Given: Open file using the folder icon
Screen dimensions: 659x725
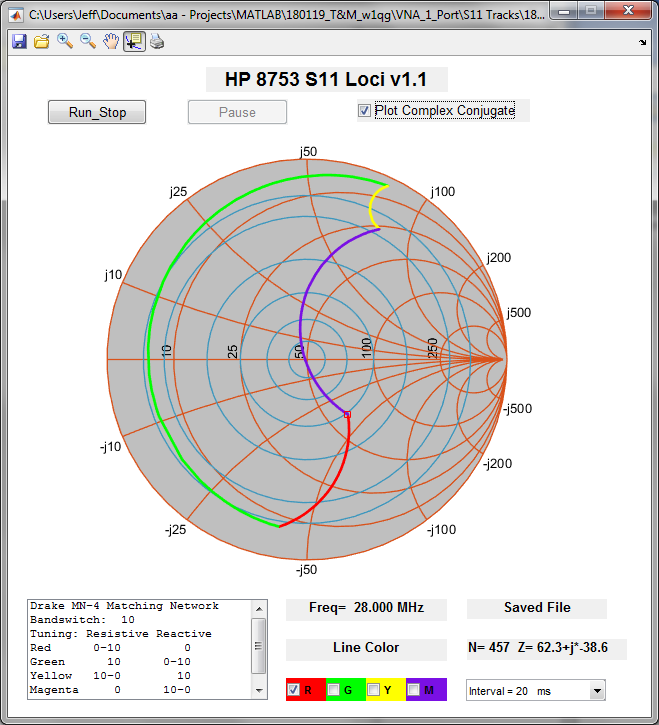Looking at the screenshot, I should click(x=42, y=42).
